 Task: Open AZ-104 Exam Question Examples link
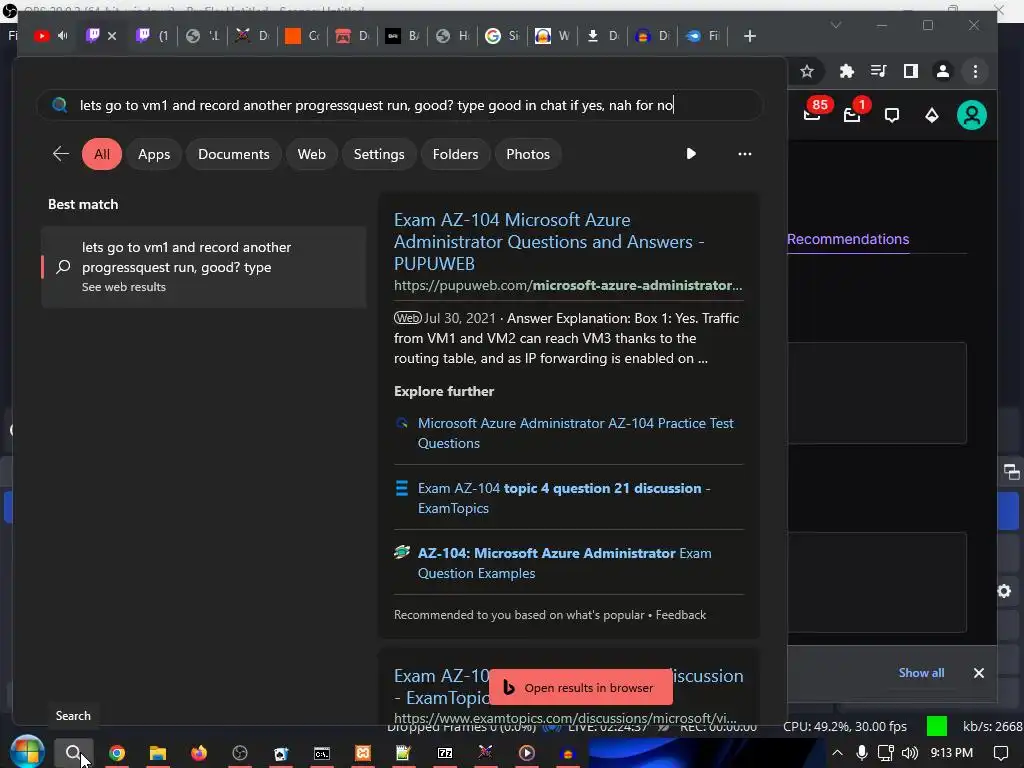(x=564, y=563)
